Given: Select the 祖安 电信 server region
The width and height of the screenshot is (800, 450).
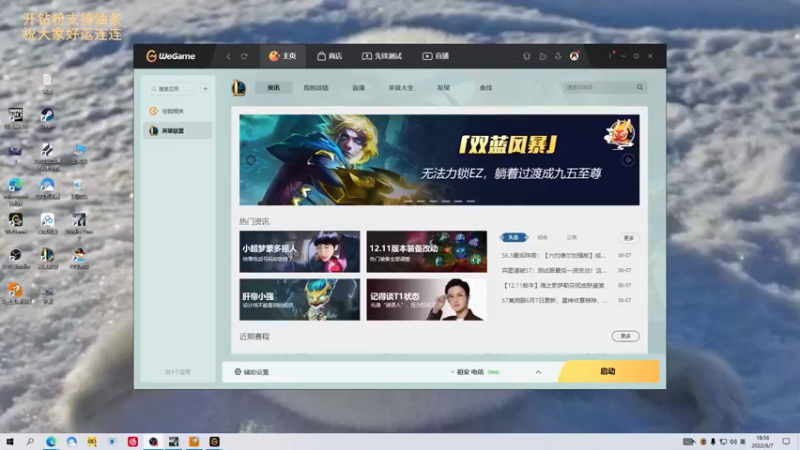Looking at the screenshot, I should pyautogui.click(x=474, y=372).
